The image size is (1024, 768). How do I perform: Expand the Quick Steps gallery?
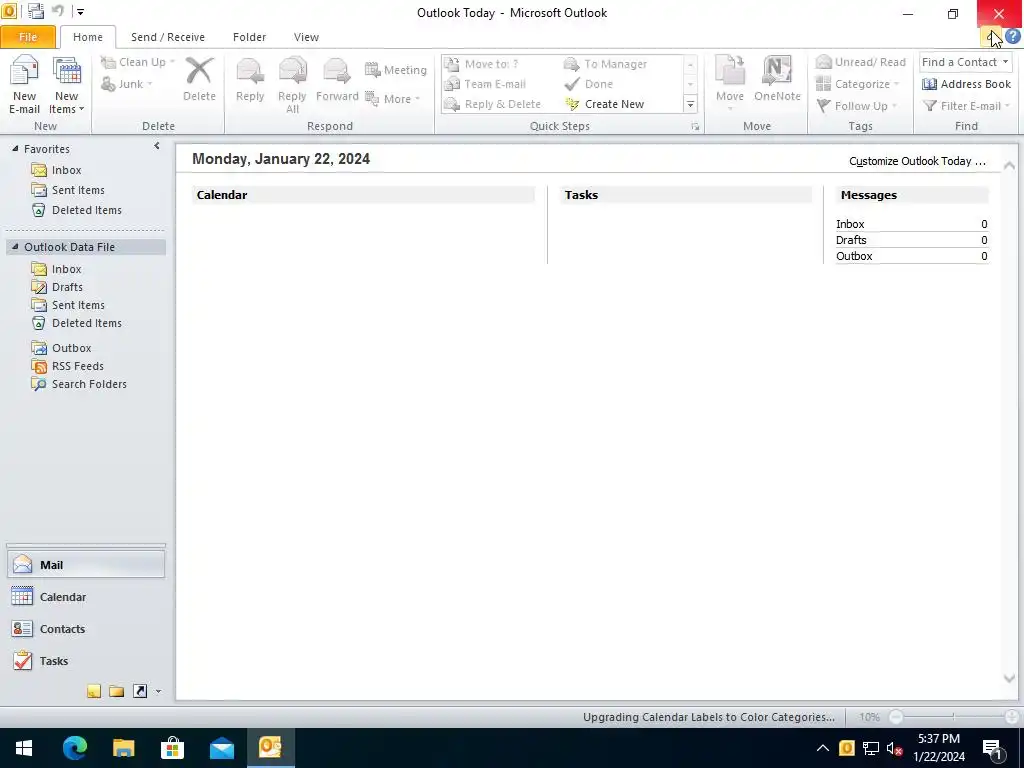690,104
